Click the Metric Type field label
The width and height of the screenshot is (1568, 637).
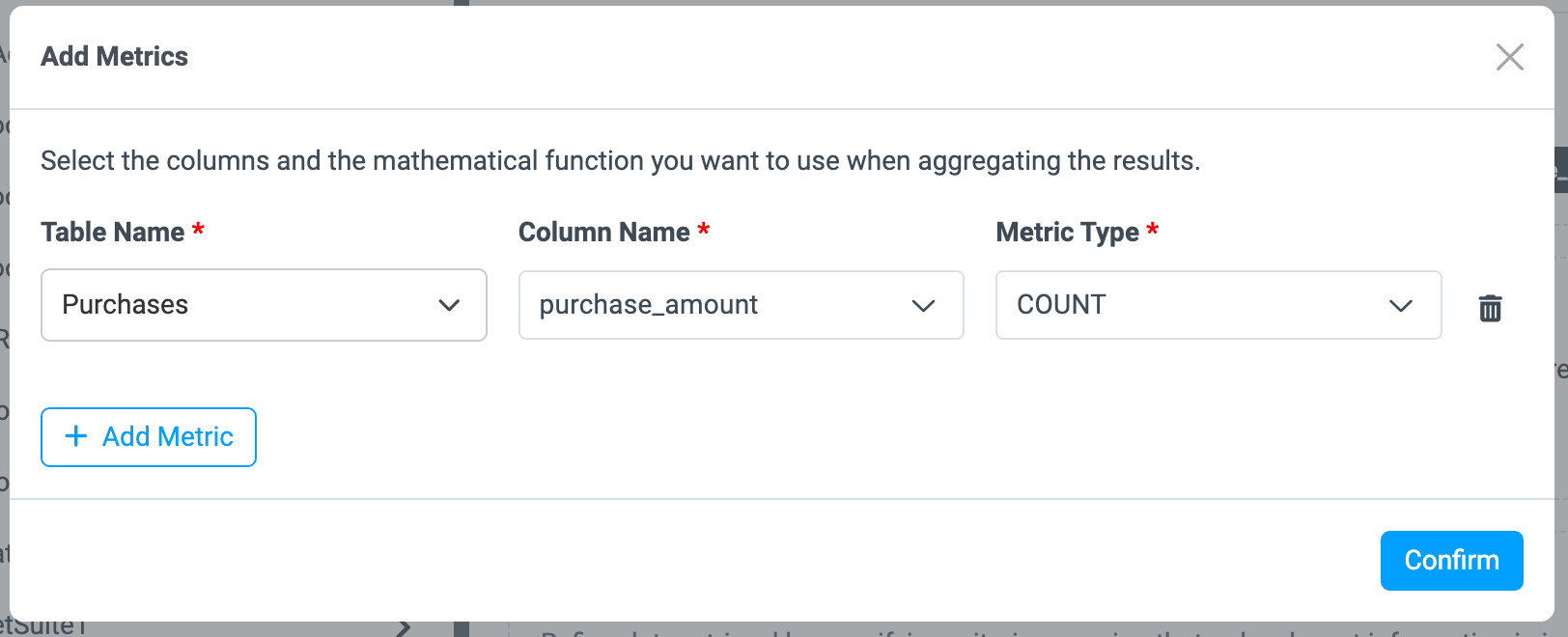tap(1067, 232)
